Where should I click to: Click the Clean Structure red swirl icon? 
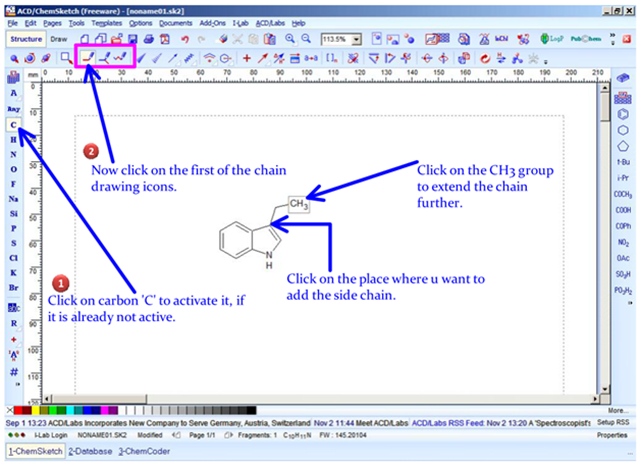tap(484, 58)
